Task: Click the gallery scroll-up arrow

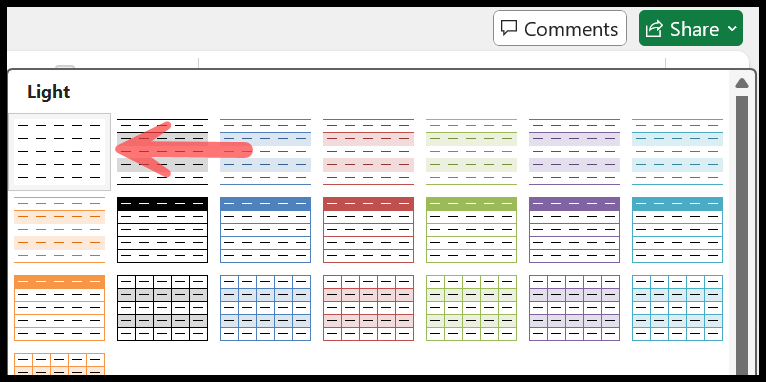Action: 742,83
